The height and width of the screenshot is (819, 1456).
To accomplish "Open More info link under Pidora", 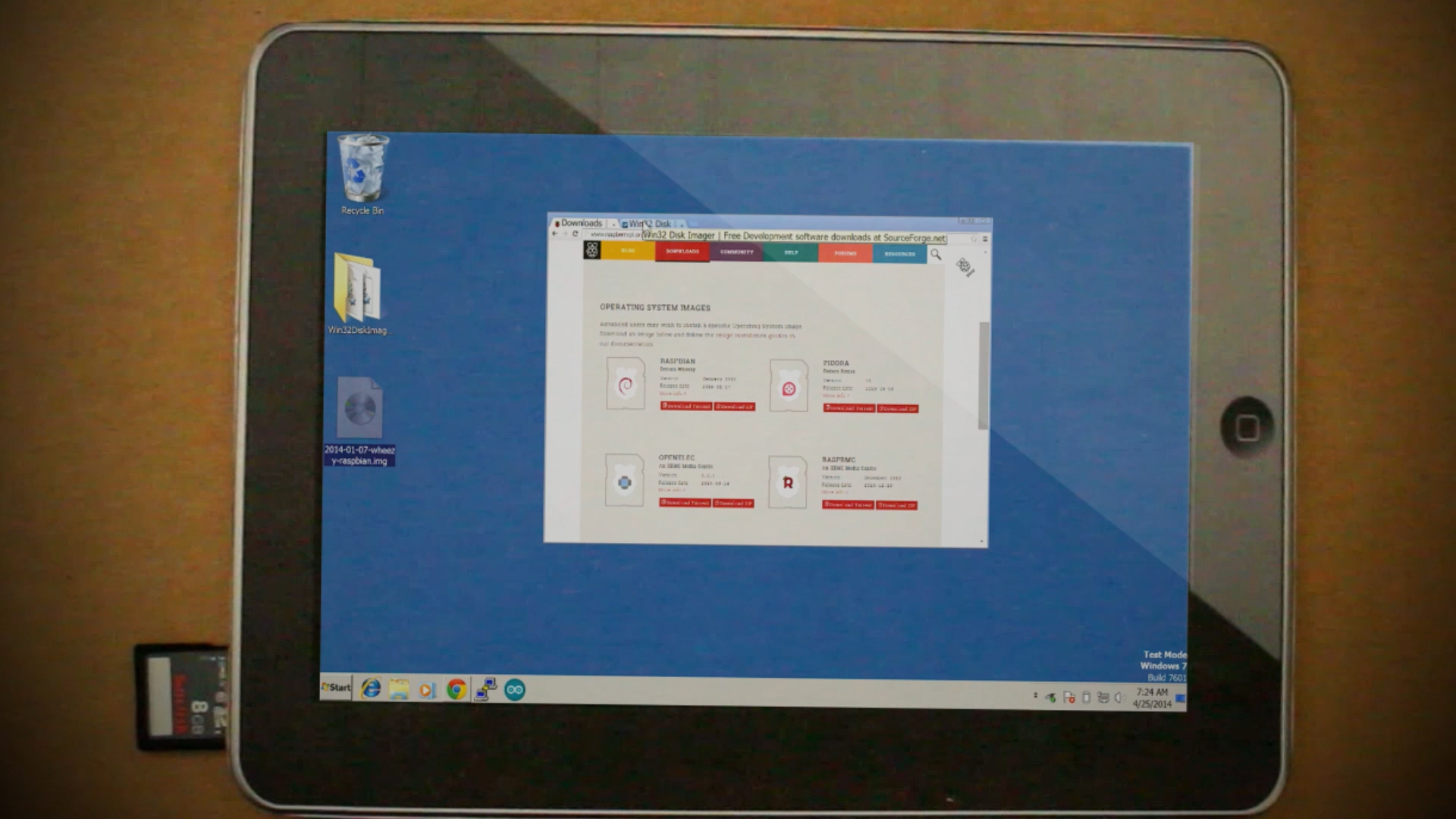I will 836,396.
